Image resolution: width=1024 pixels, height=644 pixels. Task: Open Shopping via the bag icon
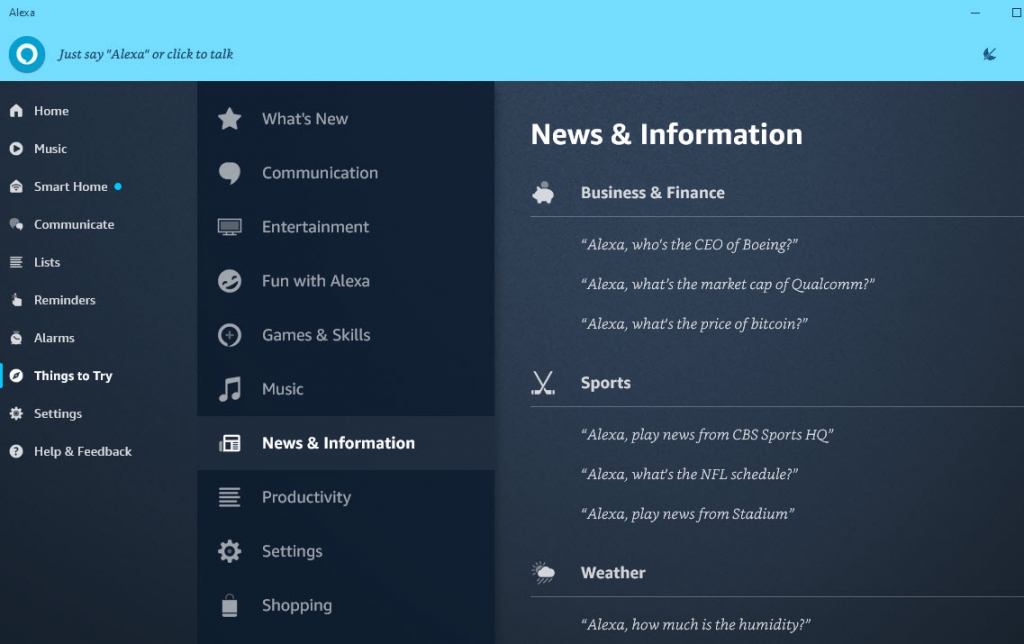coord(229,605)
